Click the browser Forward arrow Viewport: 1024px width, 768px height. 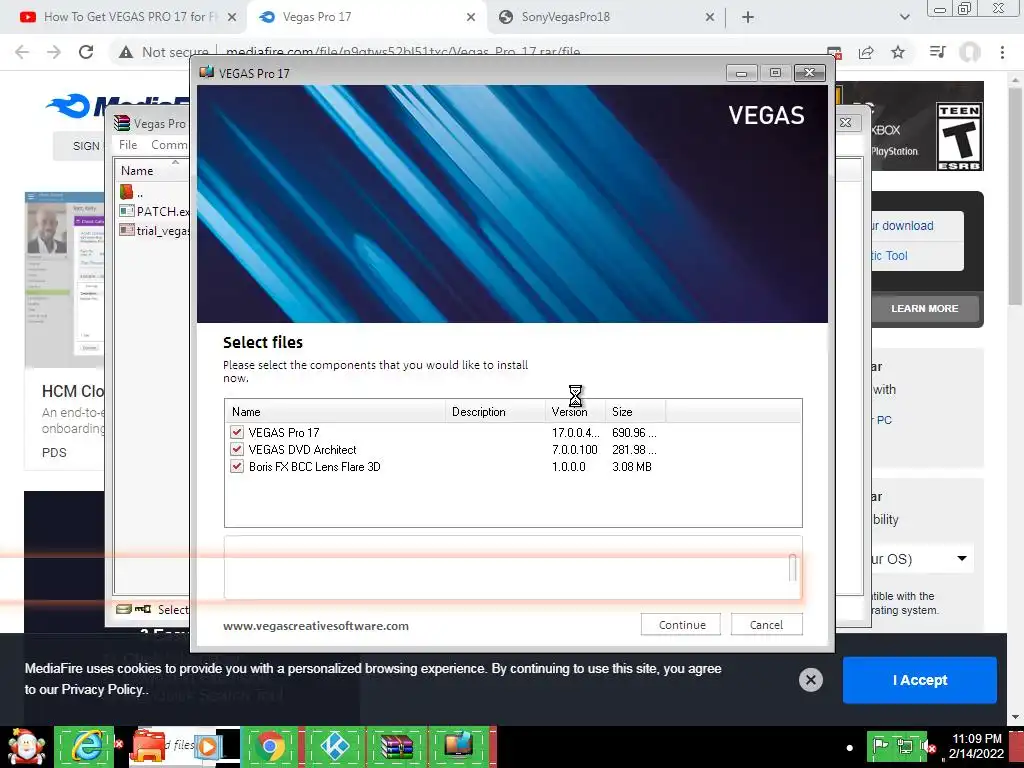tap(54, 52)
